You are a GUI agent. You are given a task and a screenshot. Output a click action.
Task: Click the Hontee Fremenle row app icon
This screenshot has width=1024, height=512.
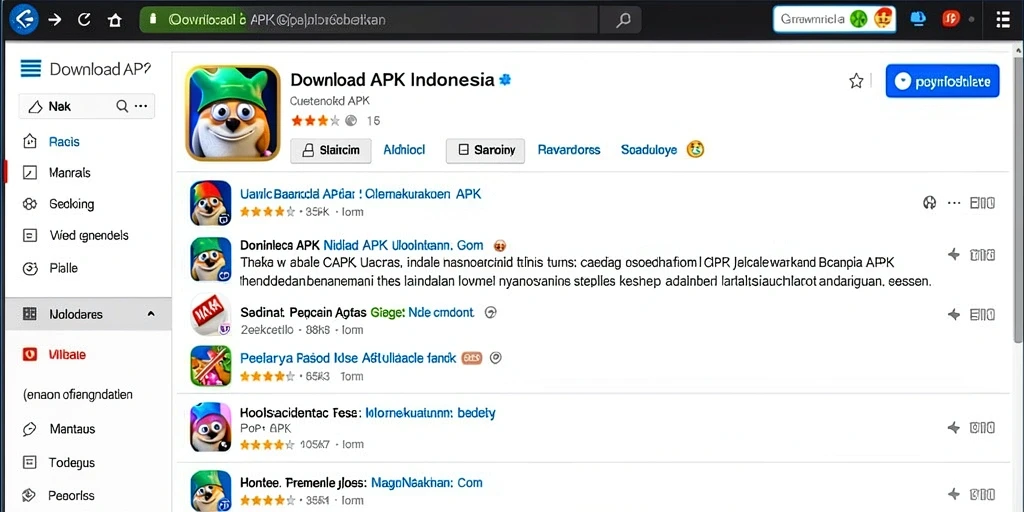point(210,490)
